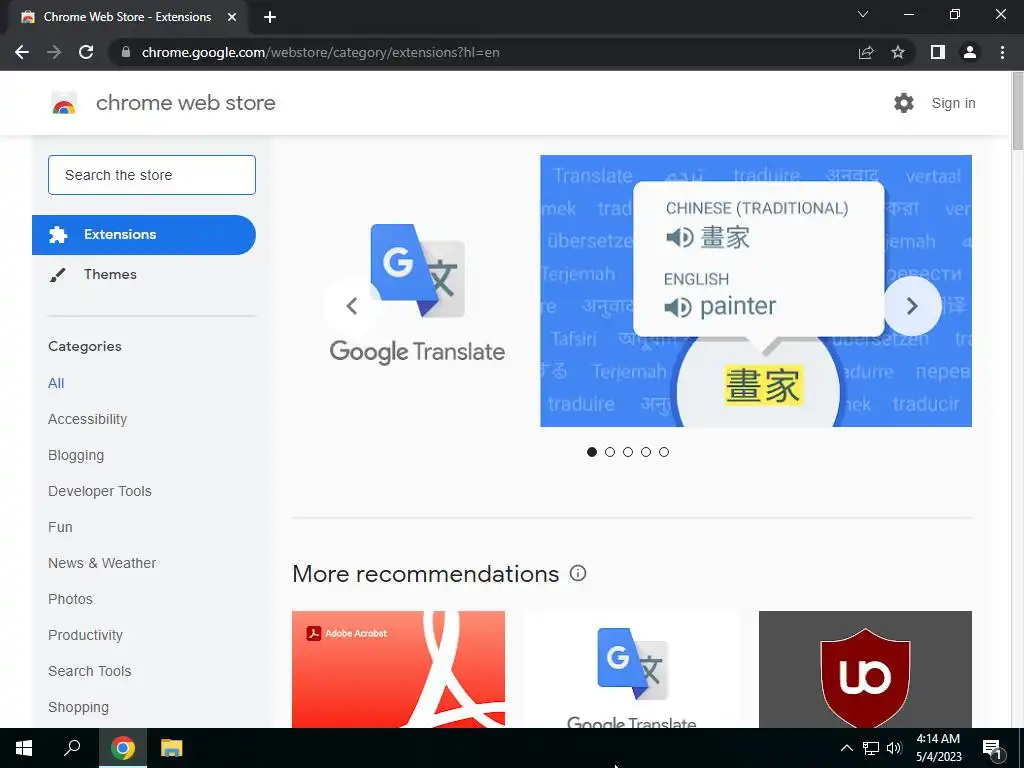Screen dimensions: 1024x768
Task: Click the chrome web store title
Action: (x=185, y=103)
